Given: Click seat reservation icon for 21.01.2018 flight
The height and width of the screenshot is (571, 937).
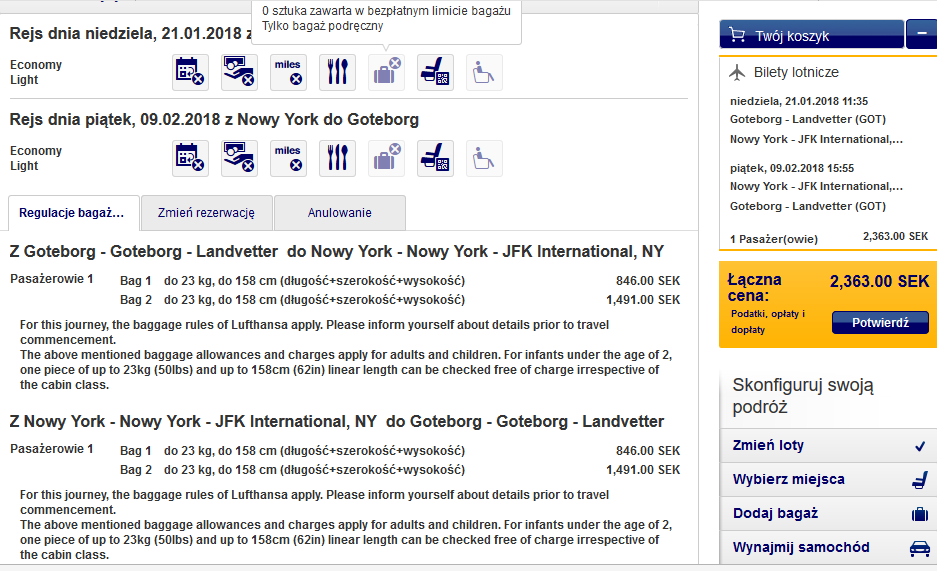Looking at the screenshot, I should click(x=435, y=72).
